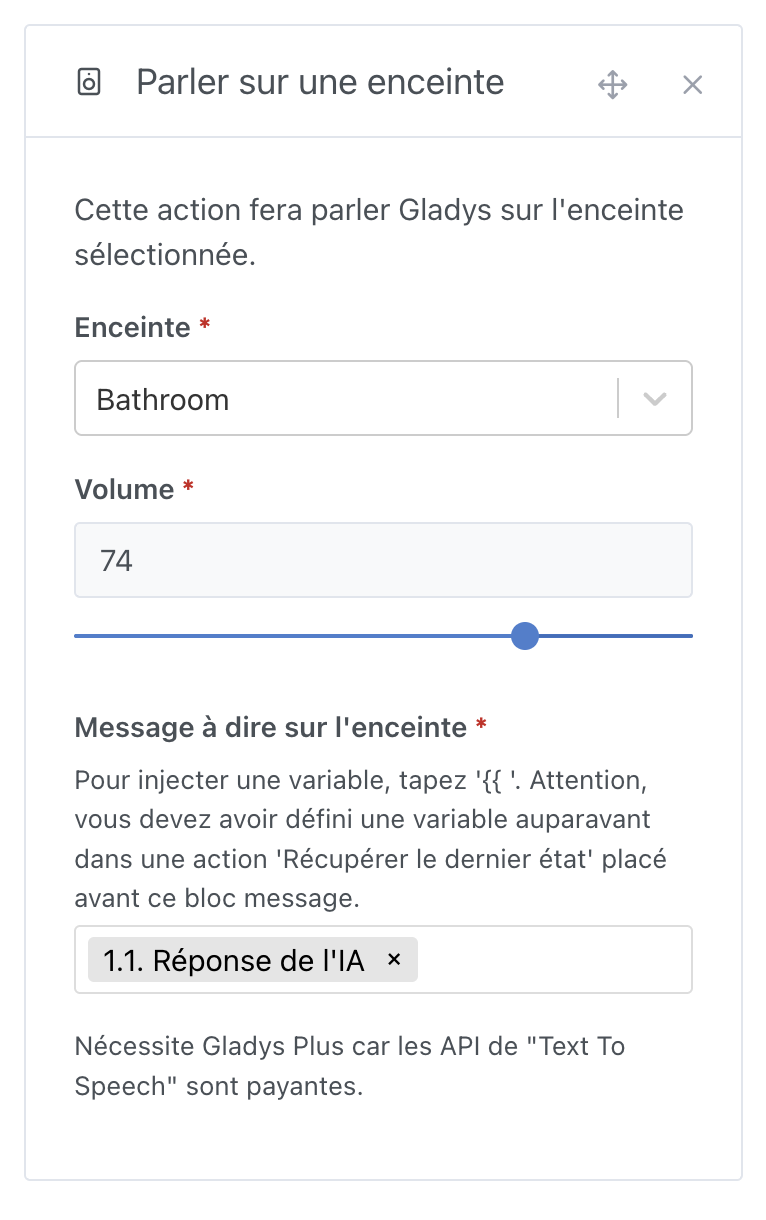766x1220 pixels.
Task: Click the red asterisk beside Volume
Action: click(188, 488)
